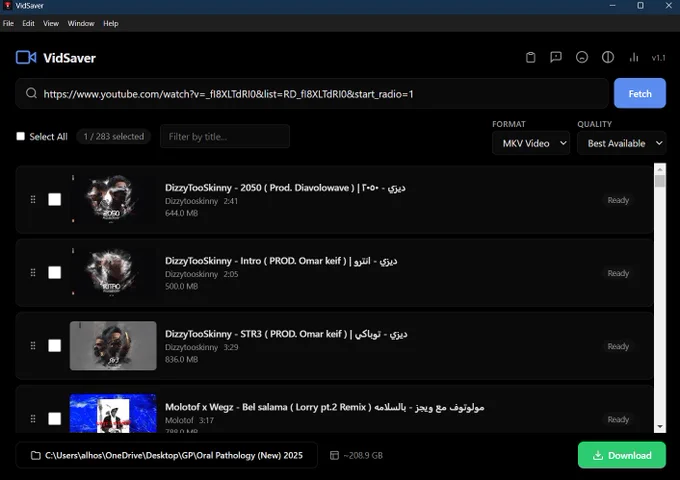Click the STR3 video thumbnail
680x480 pixels.
[x=113, y=346]
